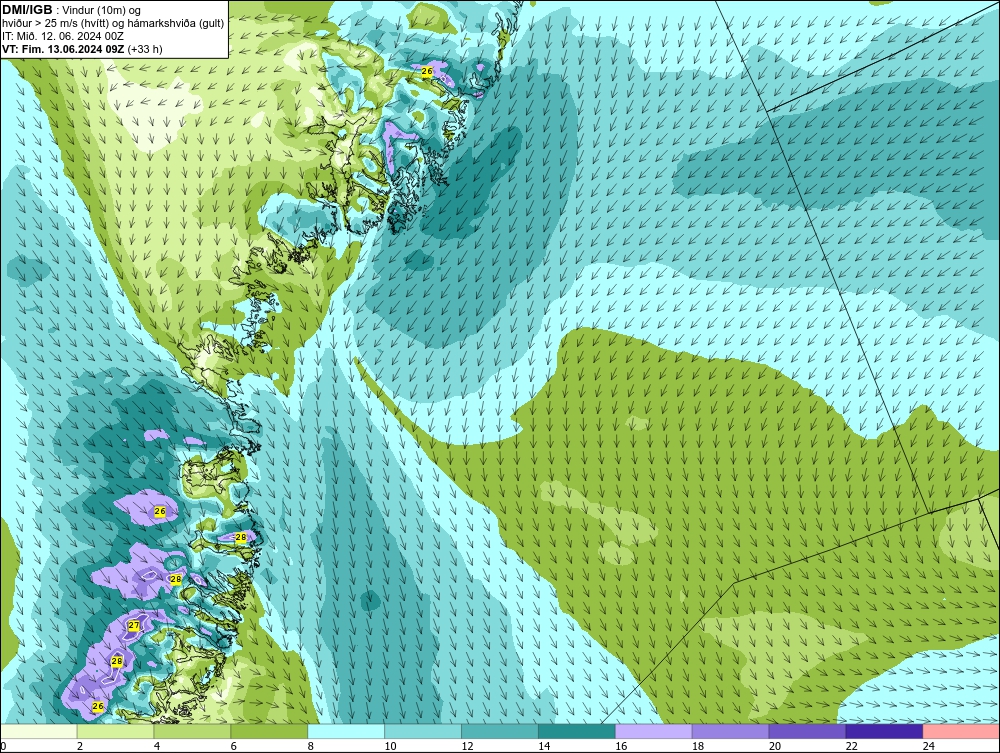The height and width of the screenshot is (753, 1000).
Task: Click the legend scale number 8
Action: pos(311,746)
